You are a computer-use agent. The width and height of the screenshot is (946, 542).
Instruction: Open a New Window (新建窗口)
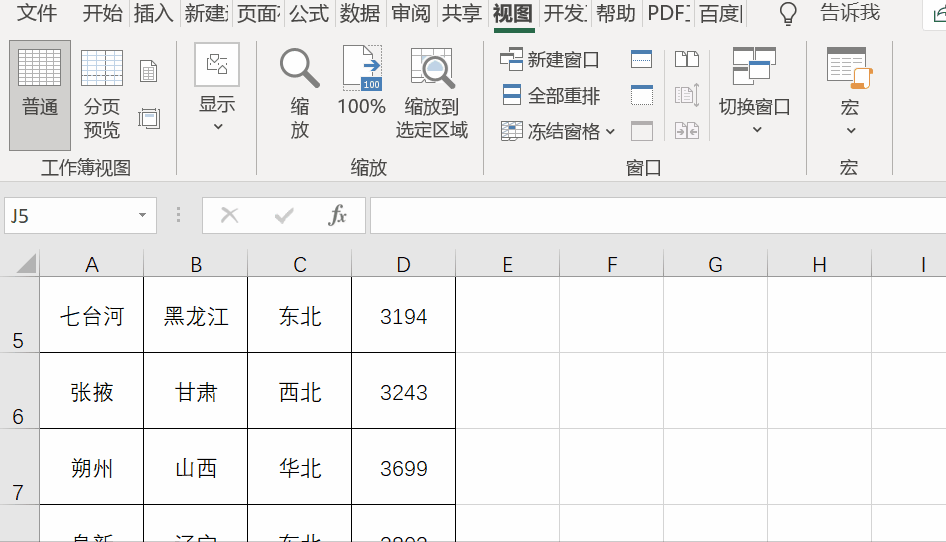550,60
